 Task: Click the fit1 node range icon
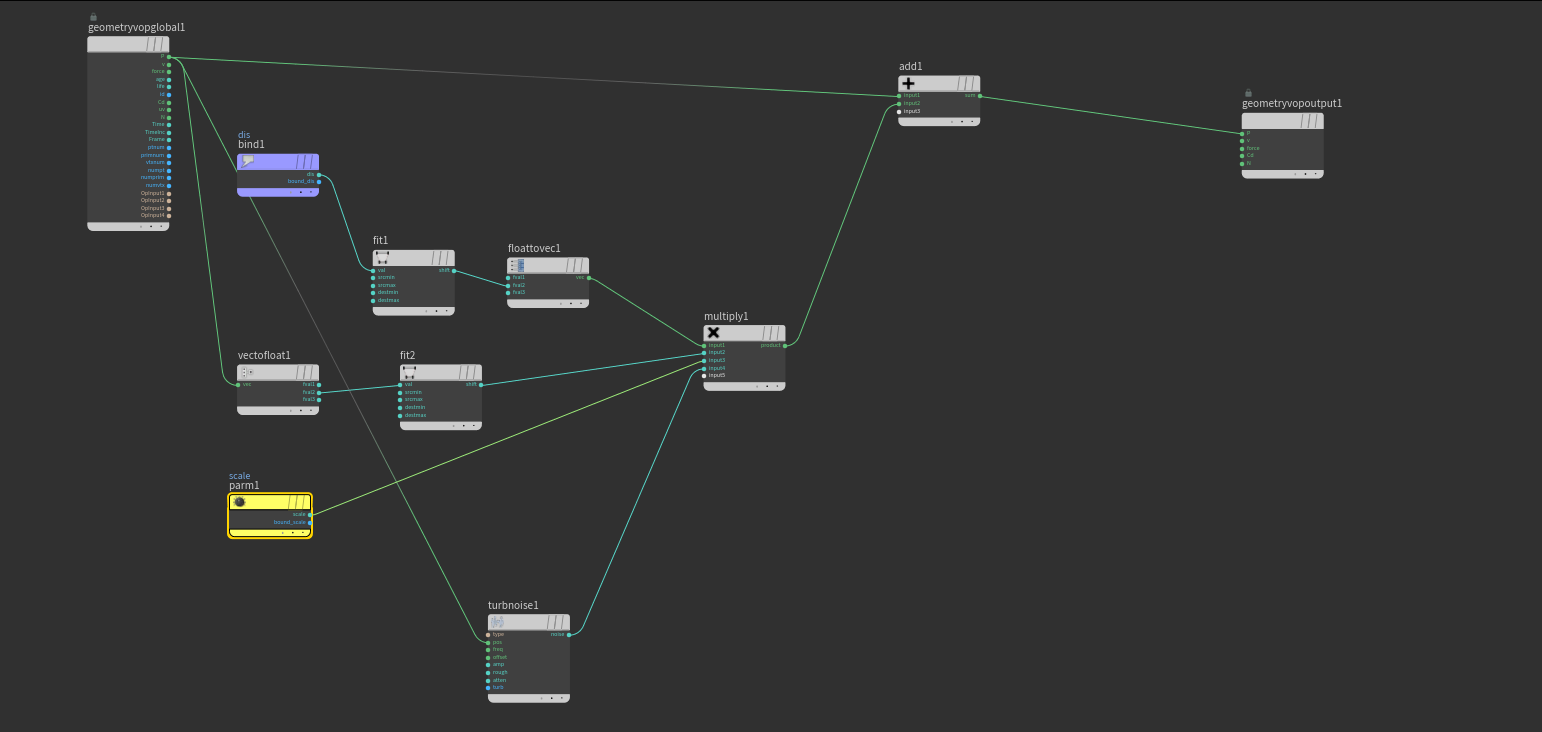(x=383, y=258)
